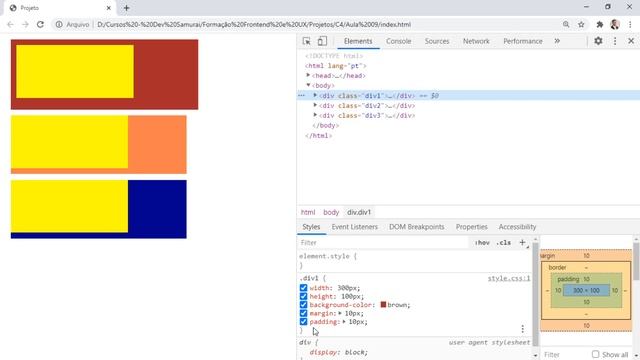640x360 pixels.
Task: Expand the div class div1 node
Action: [x=315, y=95]
